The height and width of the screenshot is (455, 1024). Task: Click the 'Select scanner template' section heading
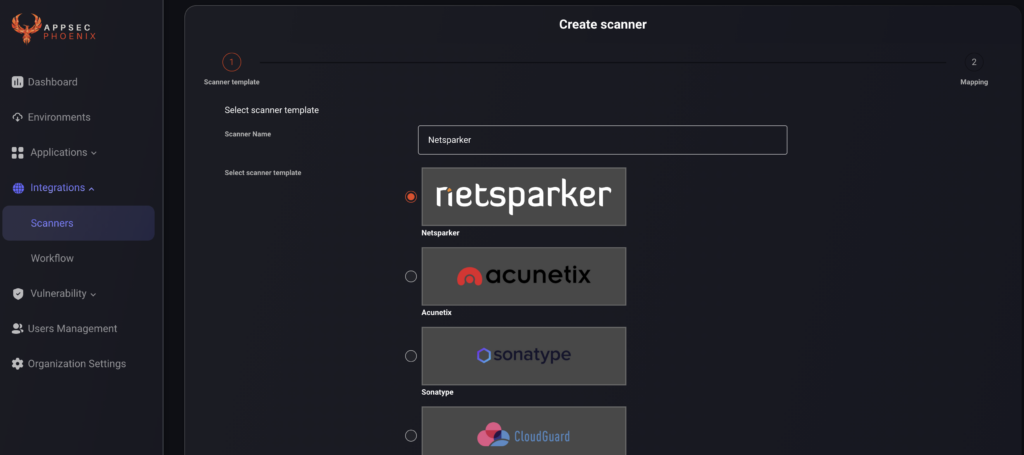272,110
